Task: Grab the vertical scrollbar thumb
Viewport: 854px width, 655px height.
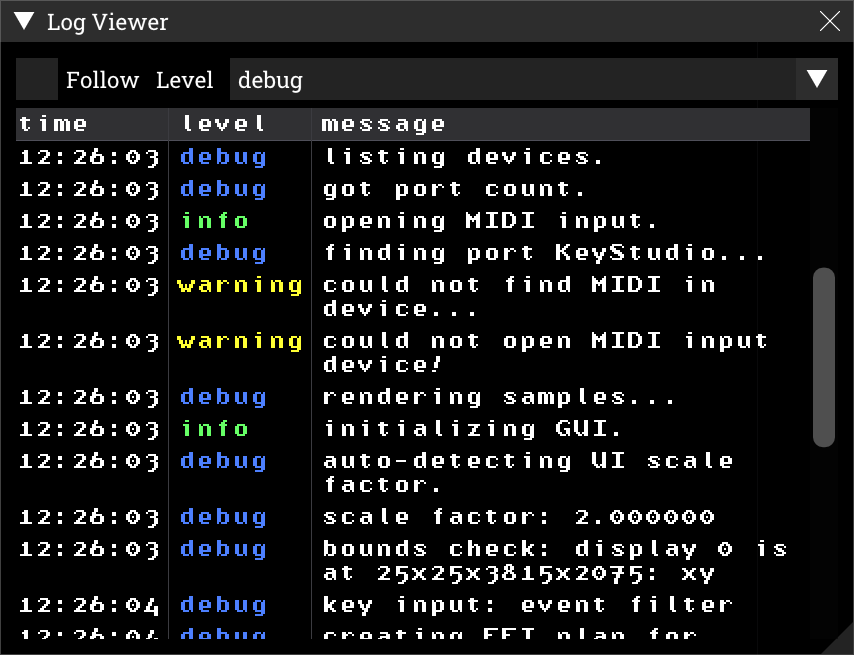Action: pos(824,357)
